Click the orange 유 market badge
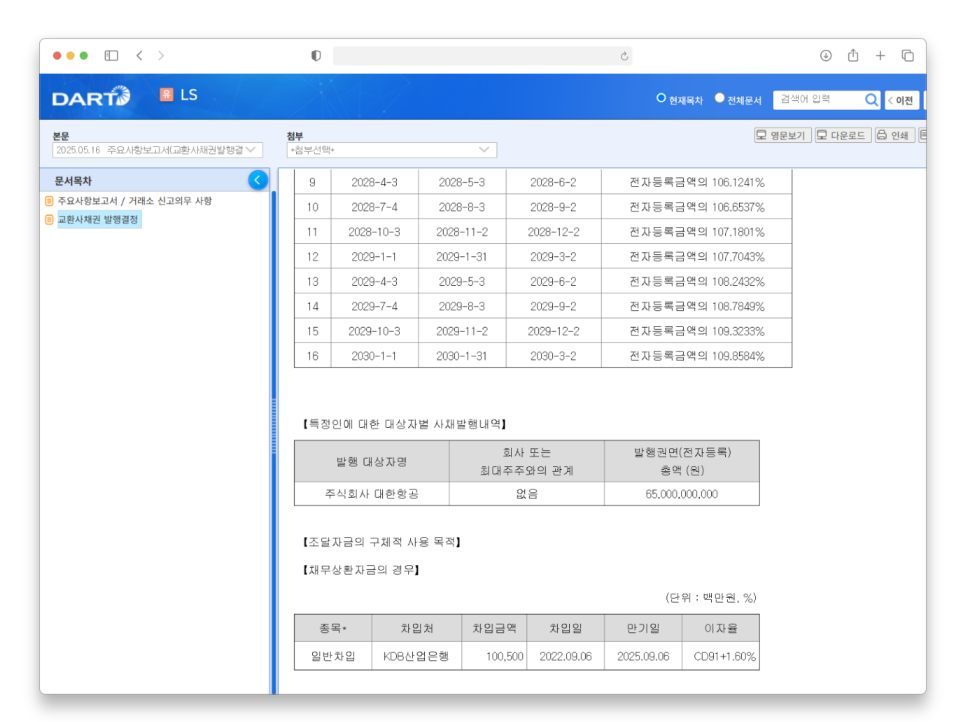The height and width of the screenshot is (722, 966). 166,94
